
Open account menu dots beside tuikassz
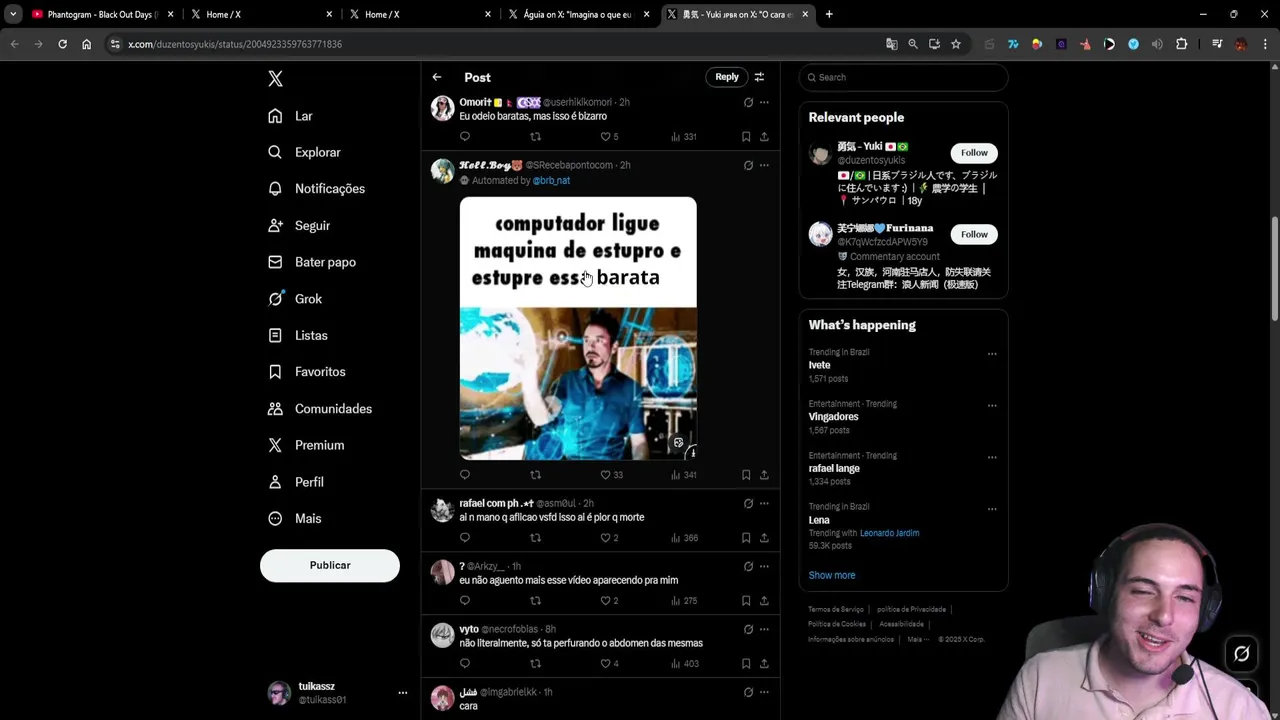pyautogui.click(x=403, y=693)
